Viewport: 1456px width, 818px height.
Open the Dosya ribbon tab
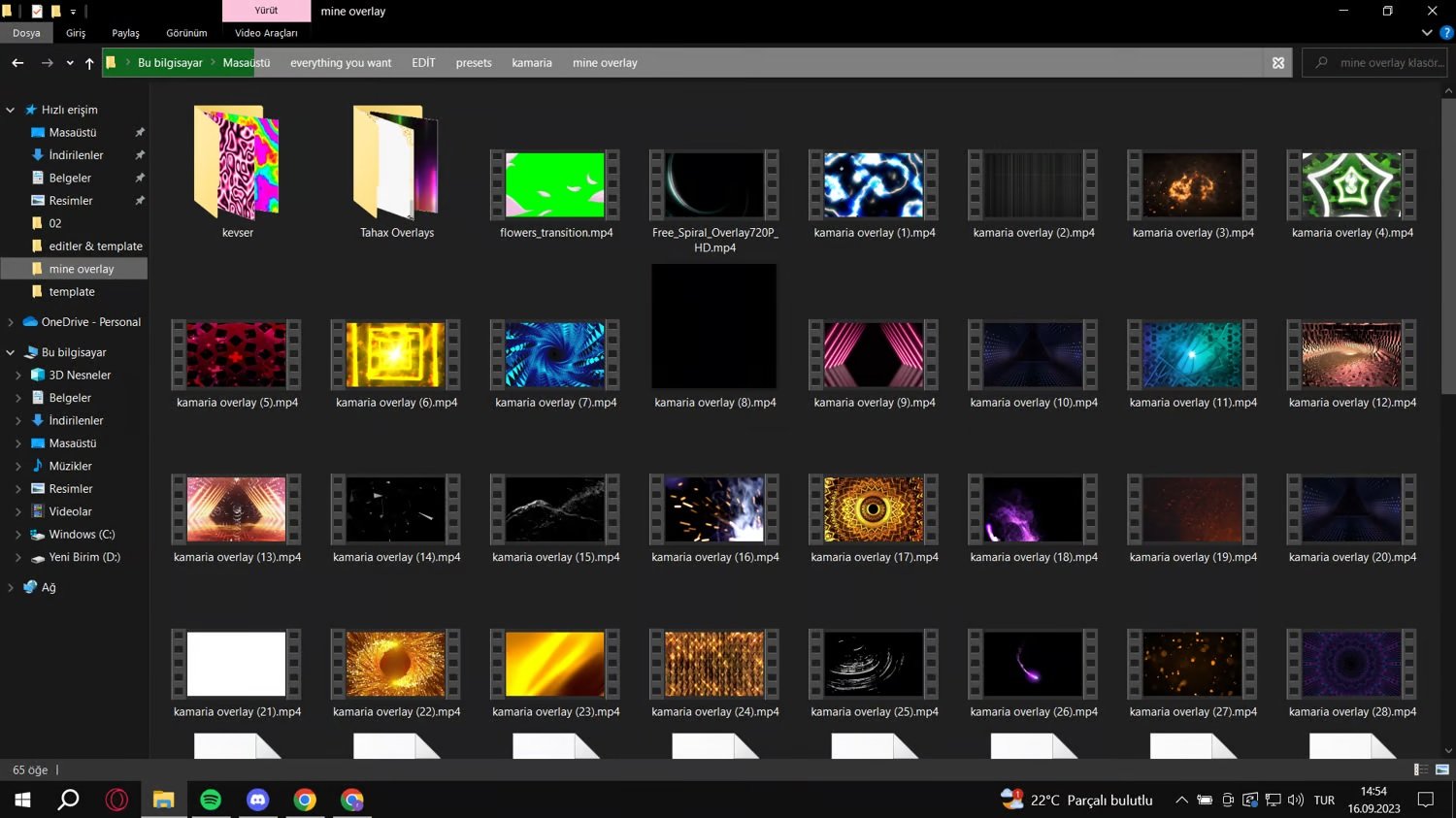pyautogui.click(x=26, y=33)
